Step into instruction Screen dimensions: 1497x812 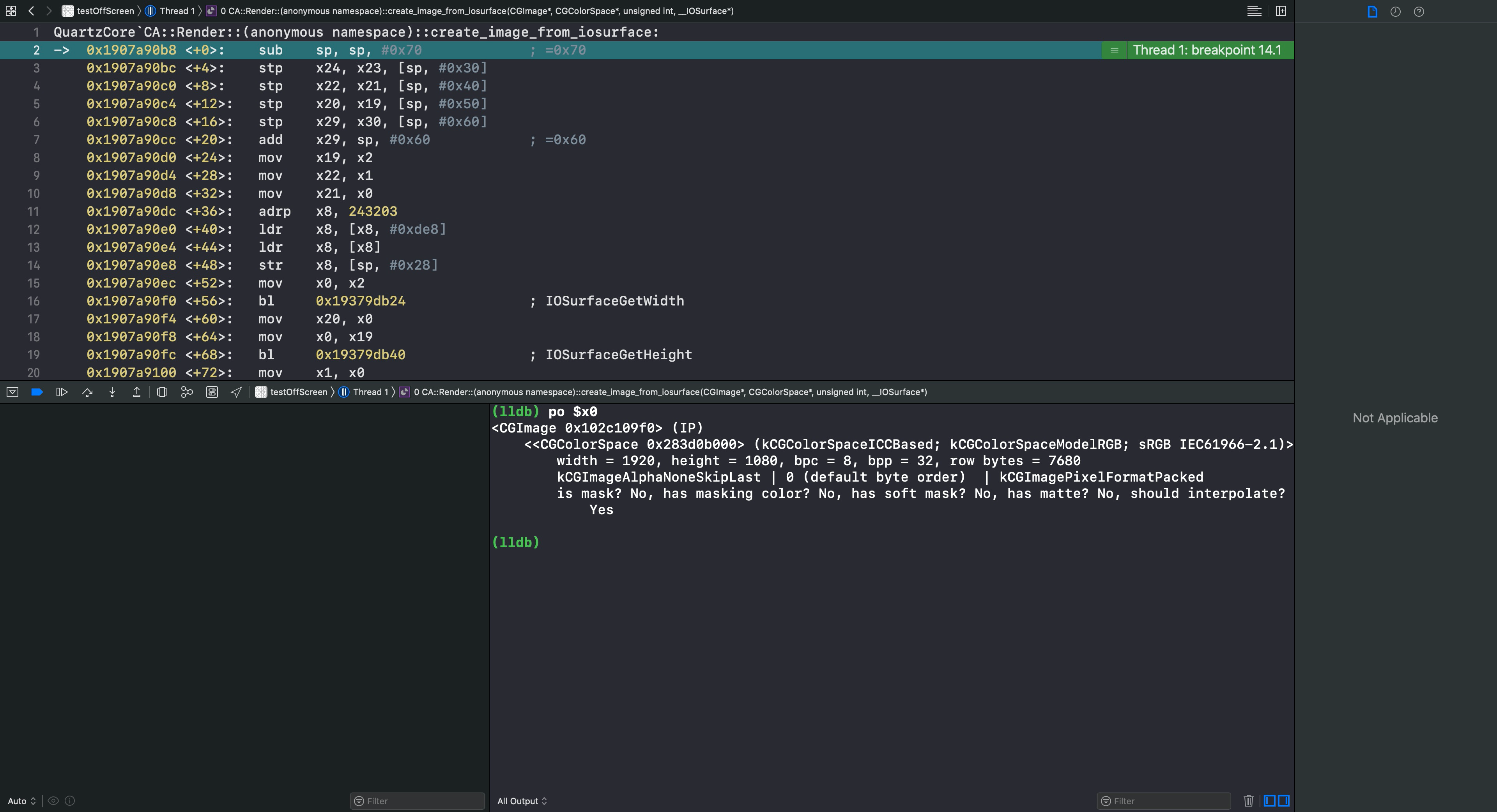(x=112, y=392)
